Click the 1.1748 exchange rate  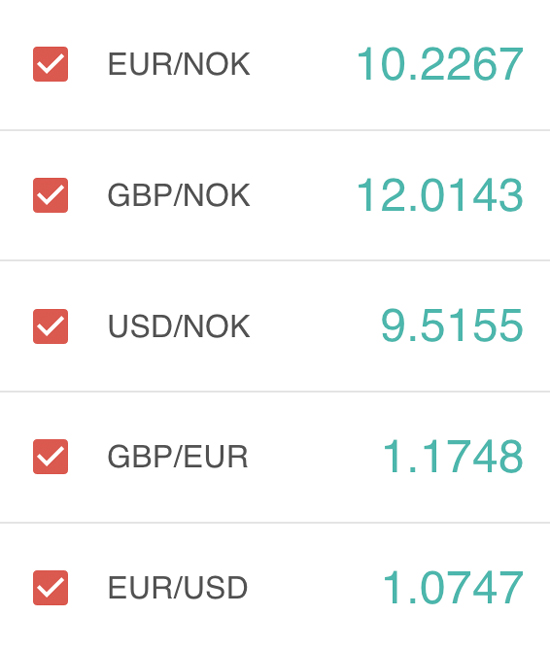pos(453,456)
